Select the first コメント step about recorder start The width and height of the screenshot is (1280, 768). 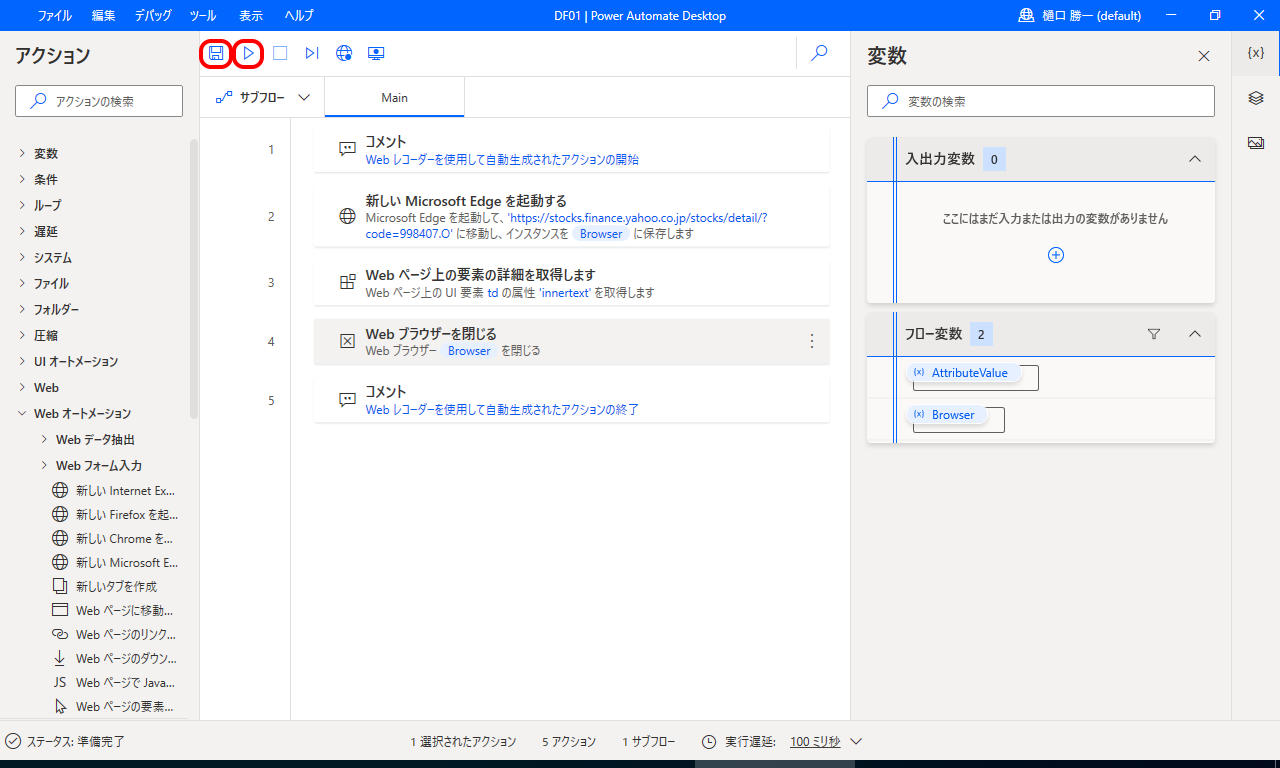[571, 150]
